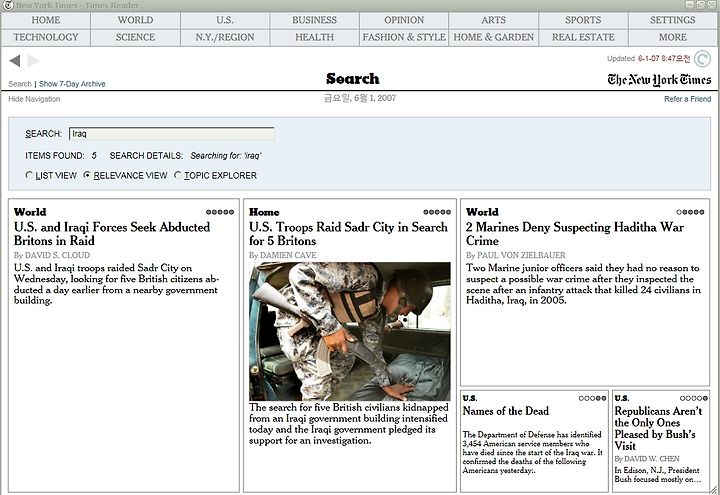Screen dimensions: 720x495
Task: Select the List View radio button
Action: (29, 175)
